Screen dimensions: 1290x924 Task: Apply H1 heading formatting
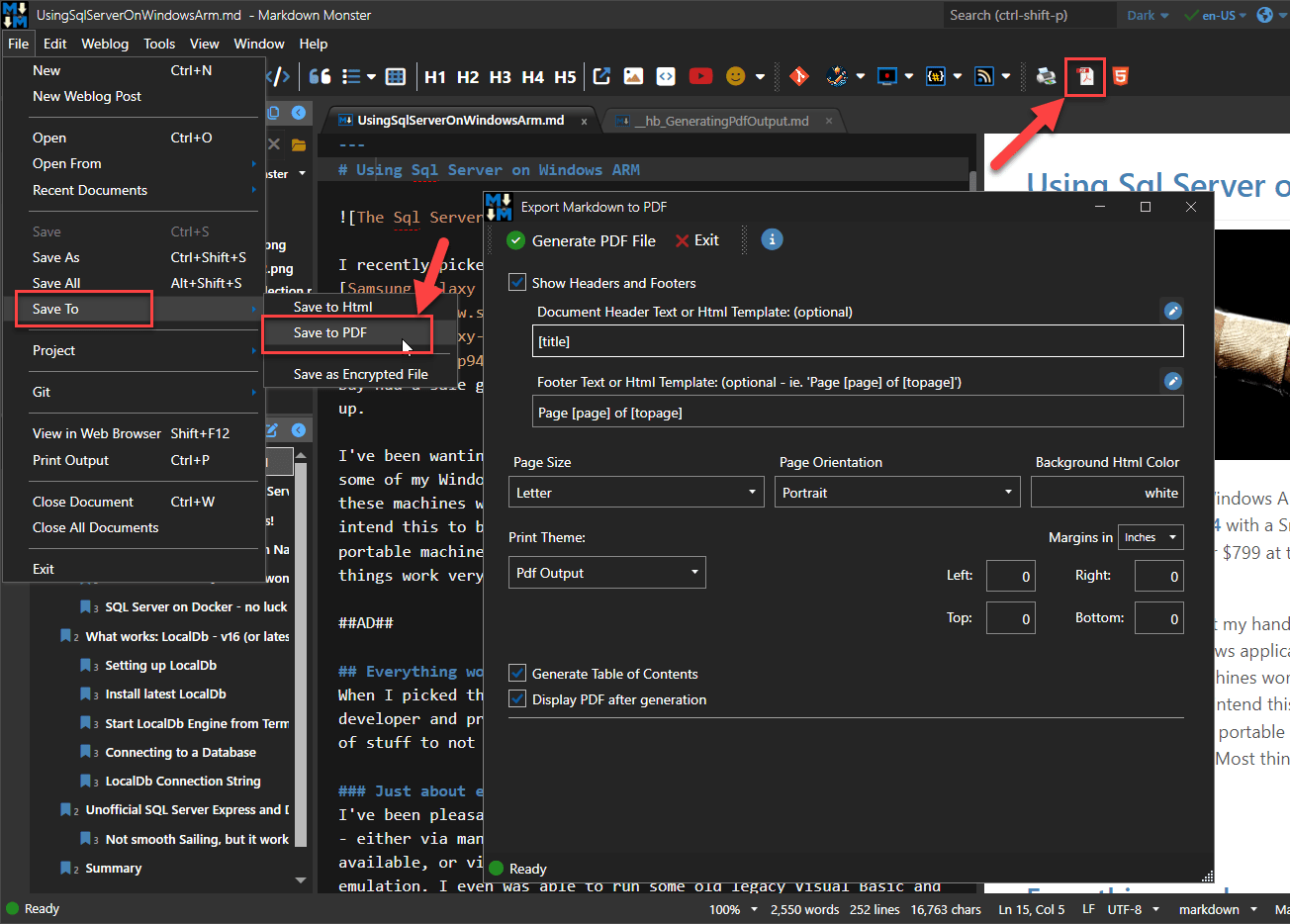point(435,76)
